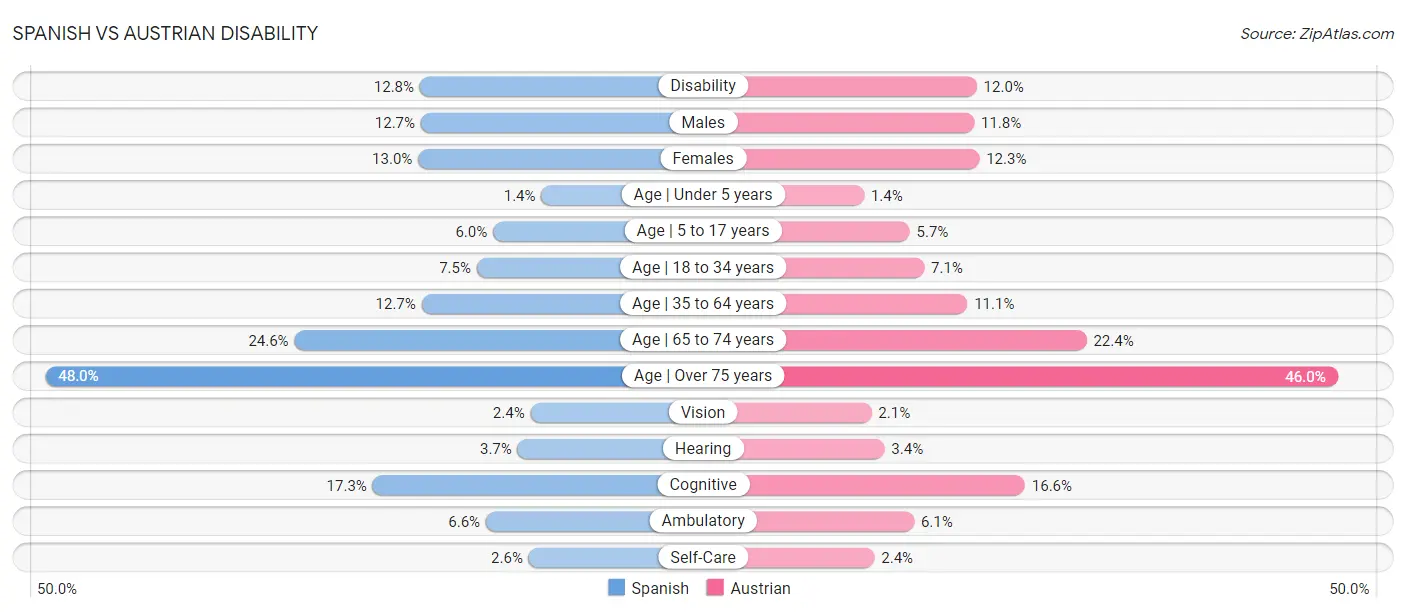Screen dimensions: 1406x612
Task: Click the Males category label
Action: tap(703, 122)
